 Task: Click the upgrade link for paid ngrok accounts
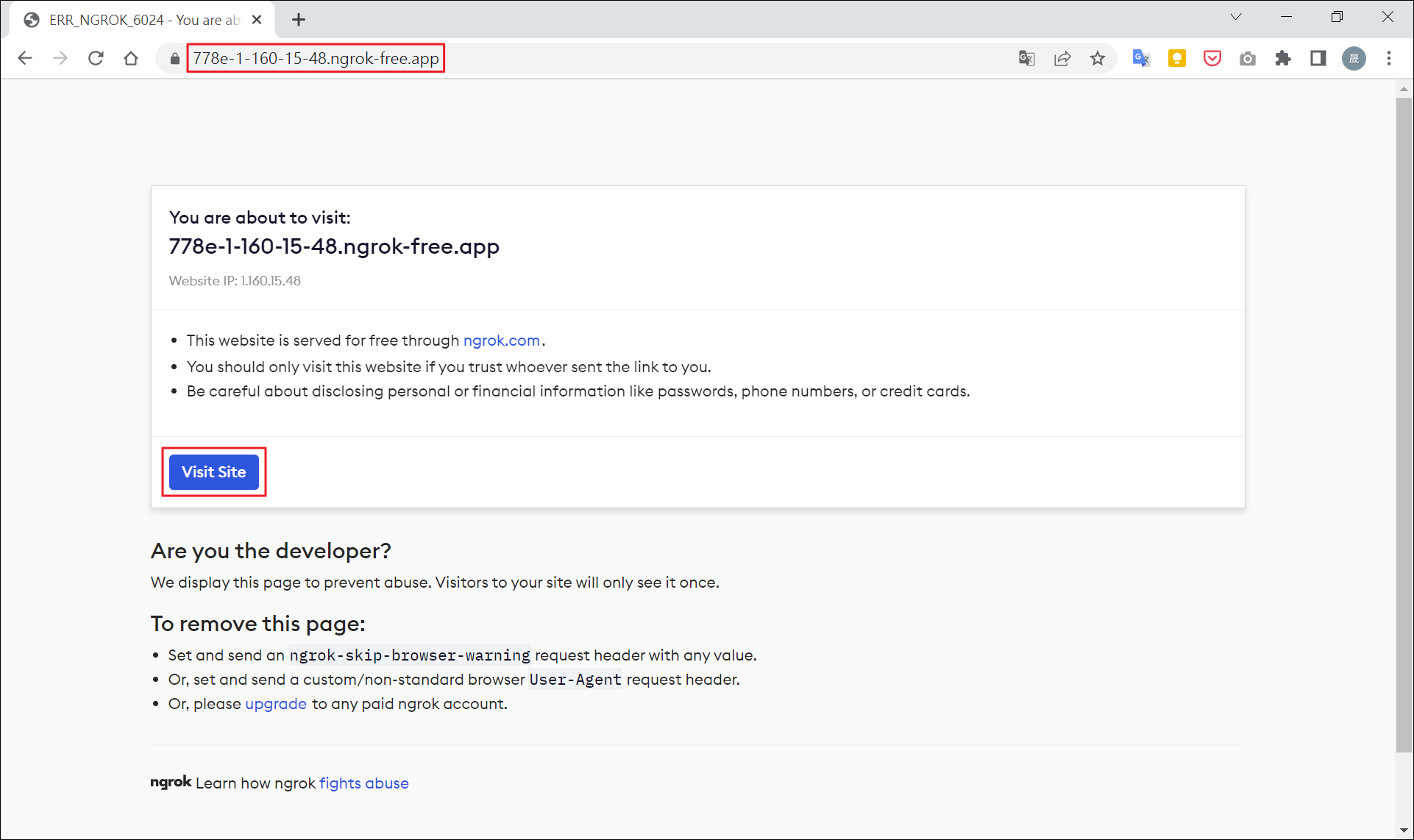pyautogui.click(x=275, y=704)
